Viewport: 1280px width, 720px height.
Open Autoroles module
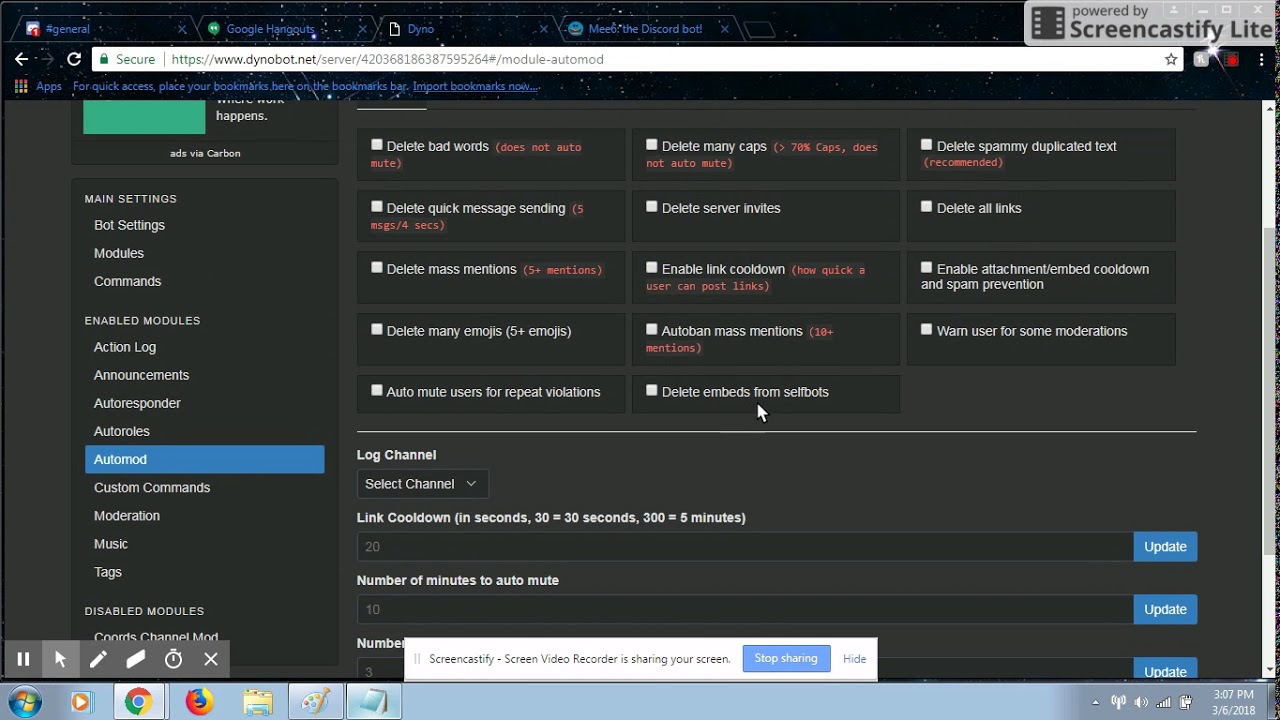[122, 431]
